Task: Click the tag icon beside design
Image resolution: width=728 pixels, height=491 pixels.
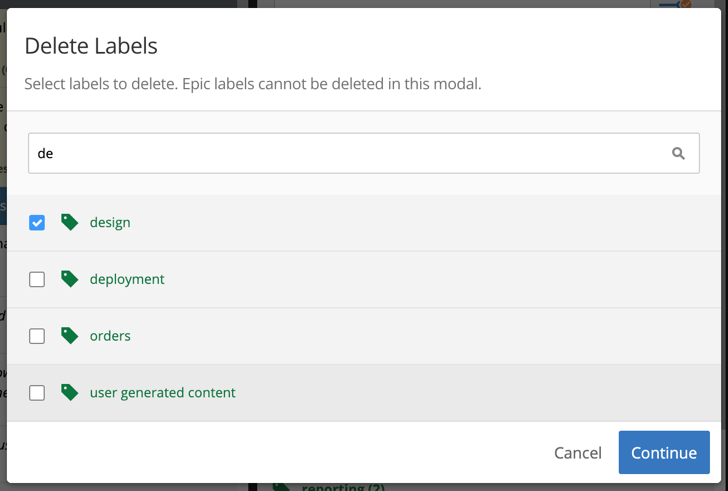Action: (x=70, y=222)
